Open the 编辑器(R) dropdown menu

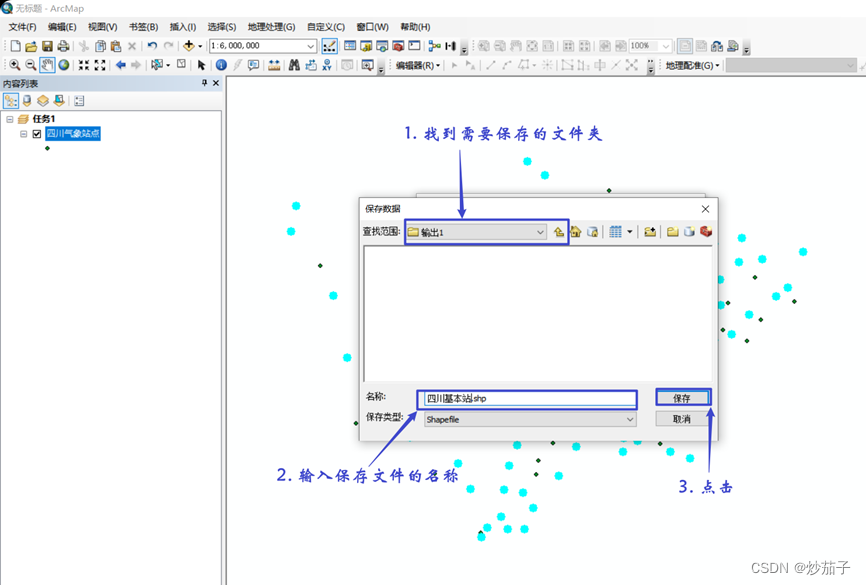418,65
